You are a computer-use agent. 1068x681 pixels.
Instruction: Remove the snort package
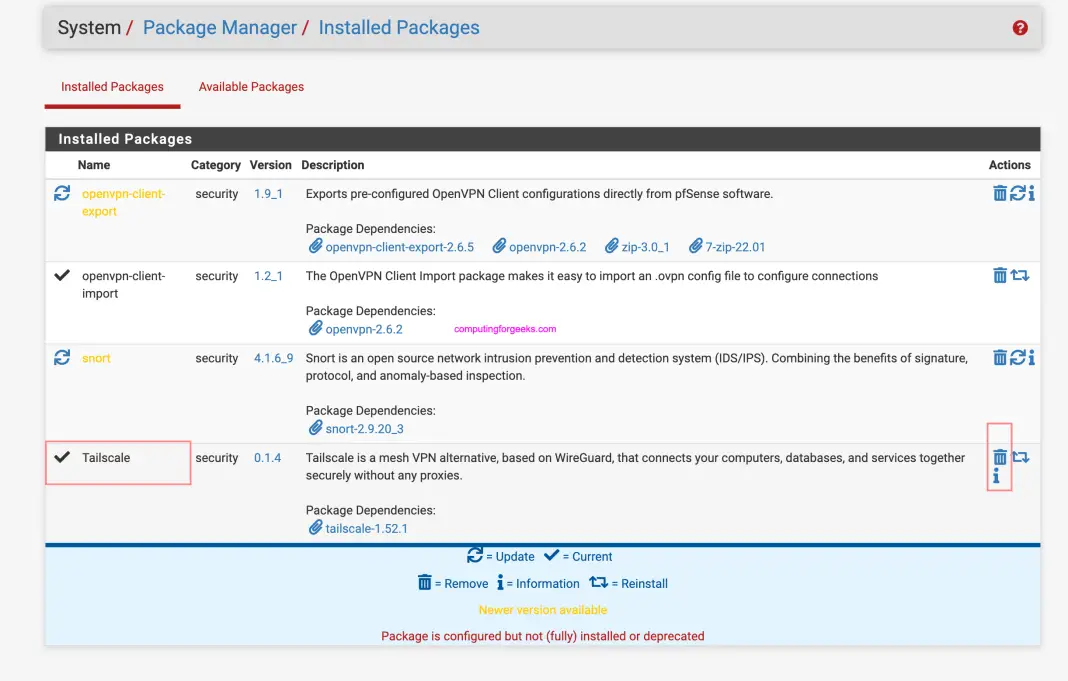point(999,357)
